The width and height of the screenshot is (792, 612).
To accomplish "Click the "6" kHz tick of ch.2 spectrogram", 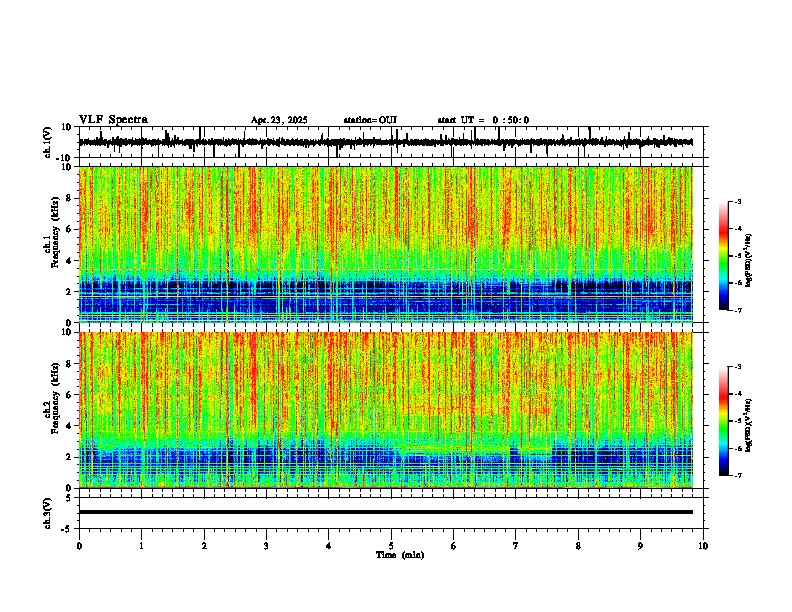I will tap(70, 395).
